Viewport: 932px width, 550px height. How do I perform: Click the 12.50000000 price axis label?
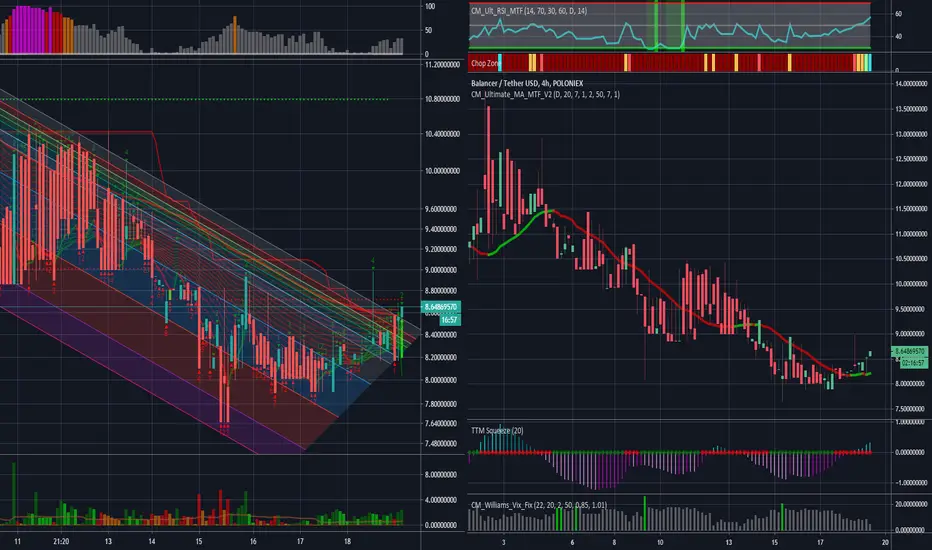pos(911,159)
